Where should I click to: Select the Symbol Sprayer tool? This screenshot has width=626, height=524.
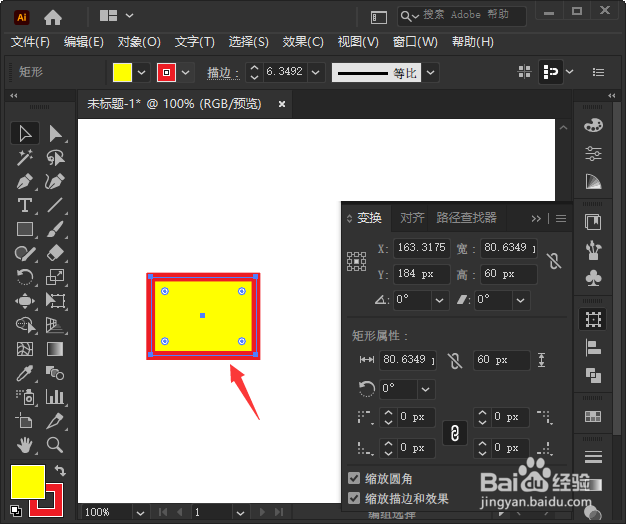pos(25,397)
